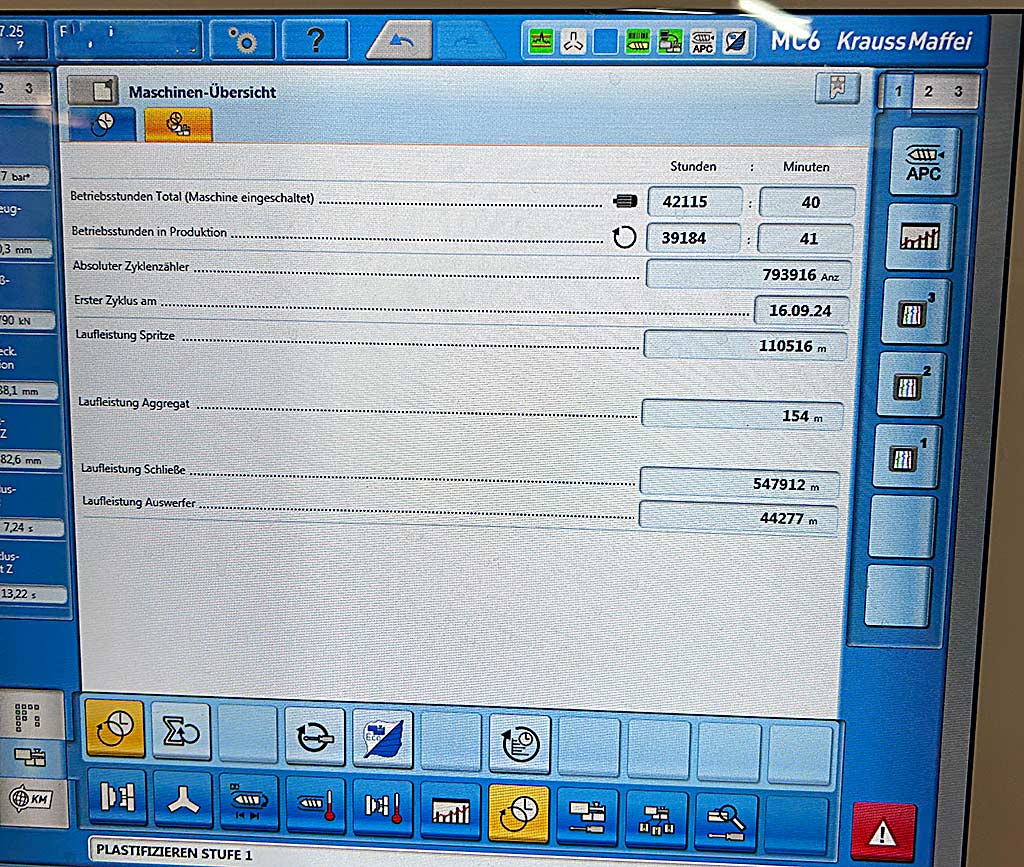The width and height of the screenshot is (1024, 867).
Task: Click the 82,6 mm value in the left panel
Action: (x=29, y=459)
